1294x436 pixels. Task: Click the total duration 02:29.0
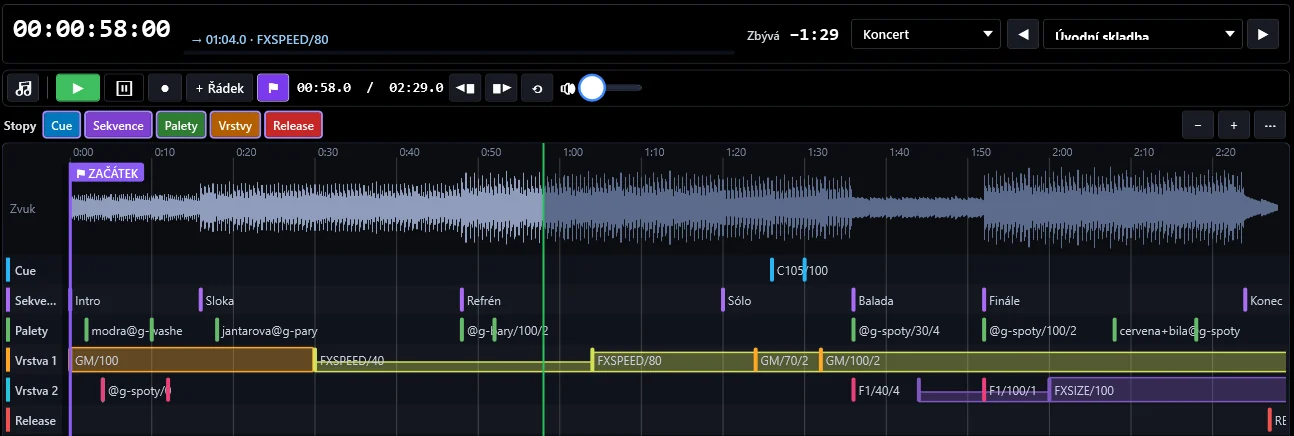click(x=416, y=88)
